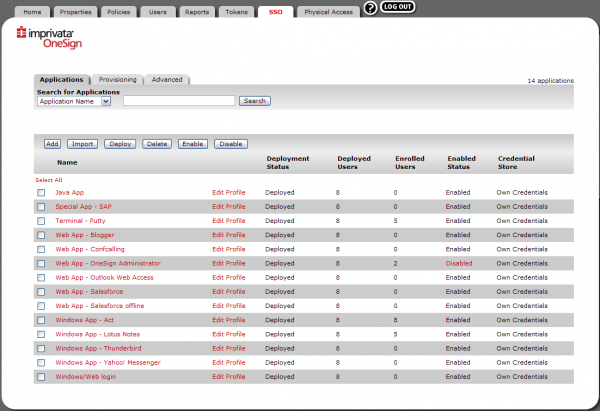The height and width of the screenshot is (411, 600).
Task: Check the Special App - SAP checkbox
Action: tap(41, 207)
